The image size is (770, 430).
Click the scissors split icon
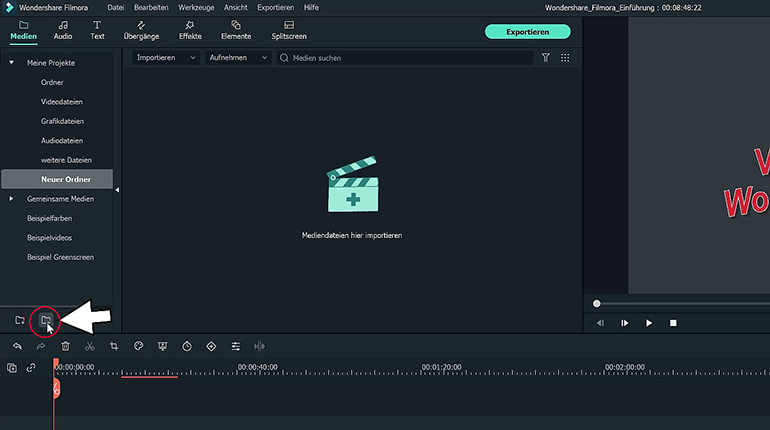[89, 347]
